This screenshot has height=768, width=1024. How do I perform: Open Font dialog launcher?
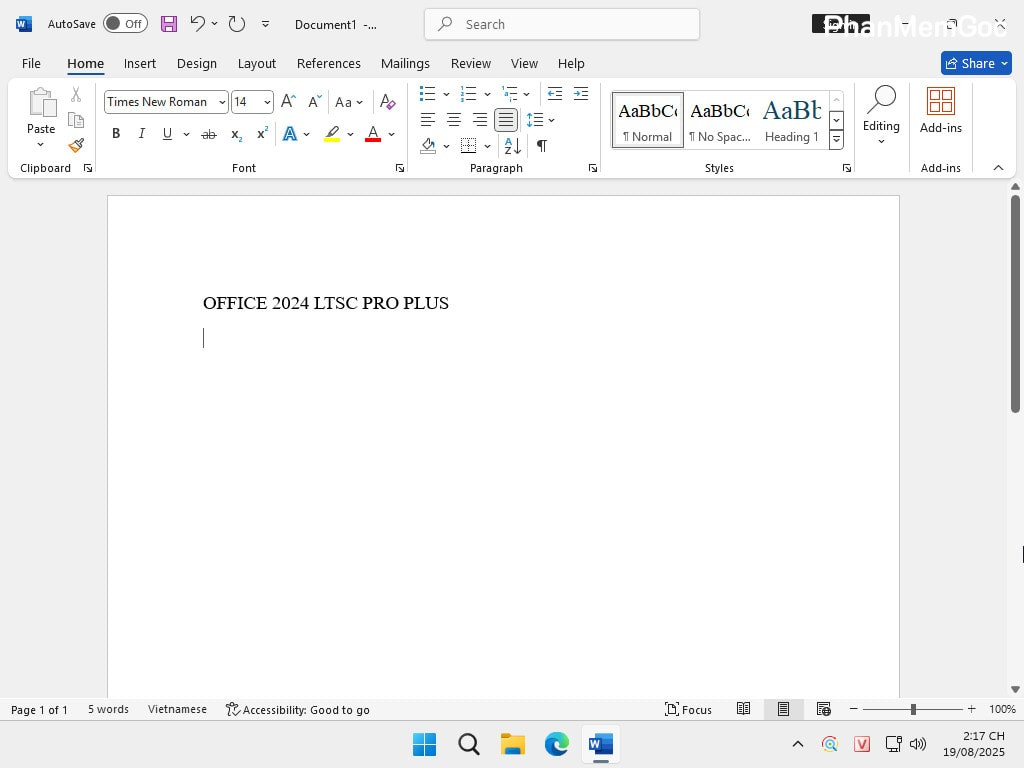tap(400, 168)
